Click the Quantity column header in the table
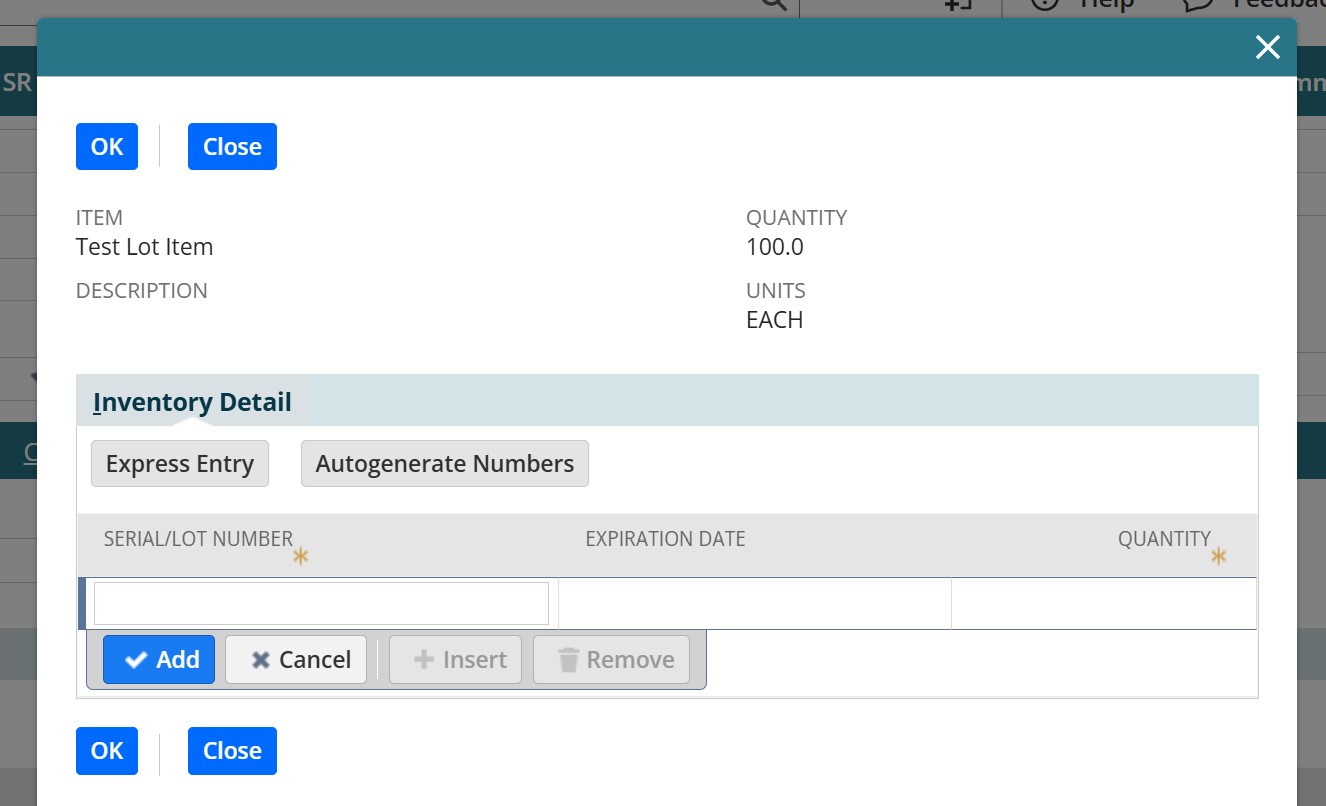Screen dimensions: 1326x806 tap(1163, 539)
